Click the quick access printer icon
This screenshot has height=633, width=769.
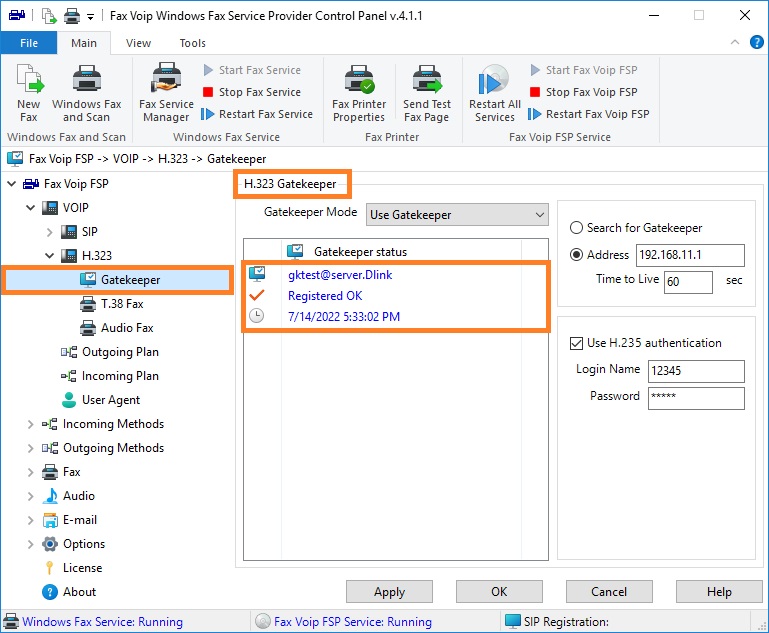pos(72,16)
